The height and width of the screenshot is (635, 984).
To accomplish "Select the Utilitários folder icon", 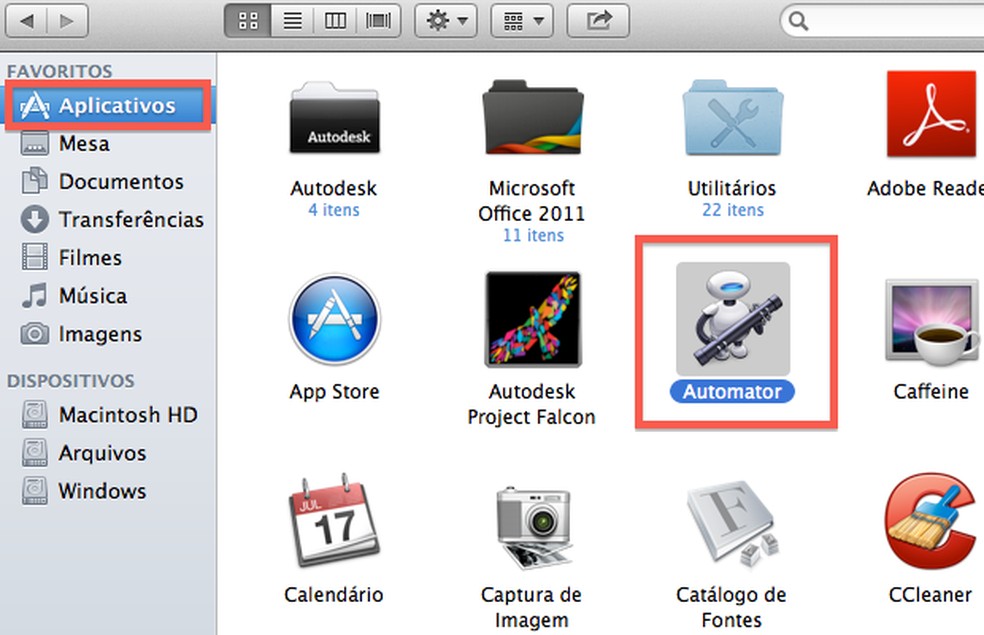I will (732, 117).
